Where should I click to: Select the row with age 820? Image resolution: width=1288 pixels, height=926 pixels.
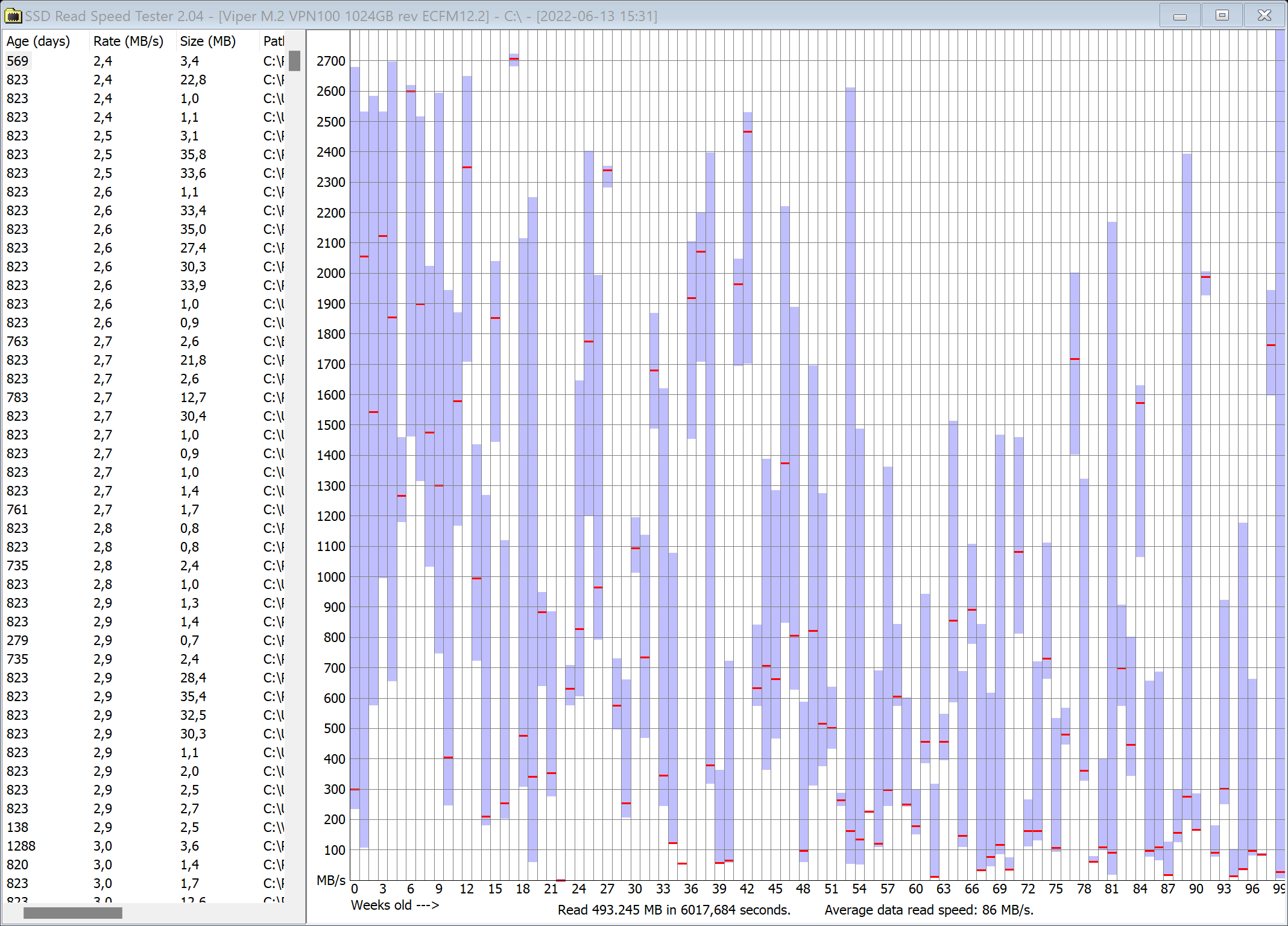[18, 865]
